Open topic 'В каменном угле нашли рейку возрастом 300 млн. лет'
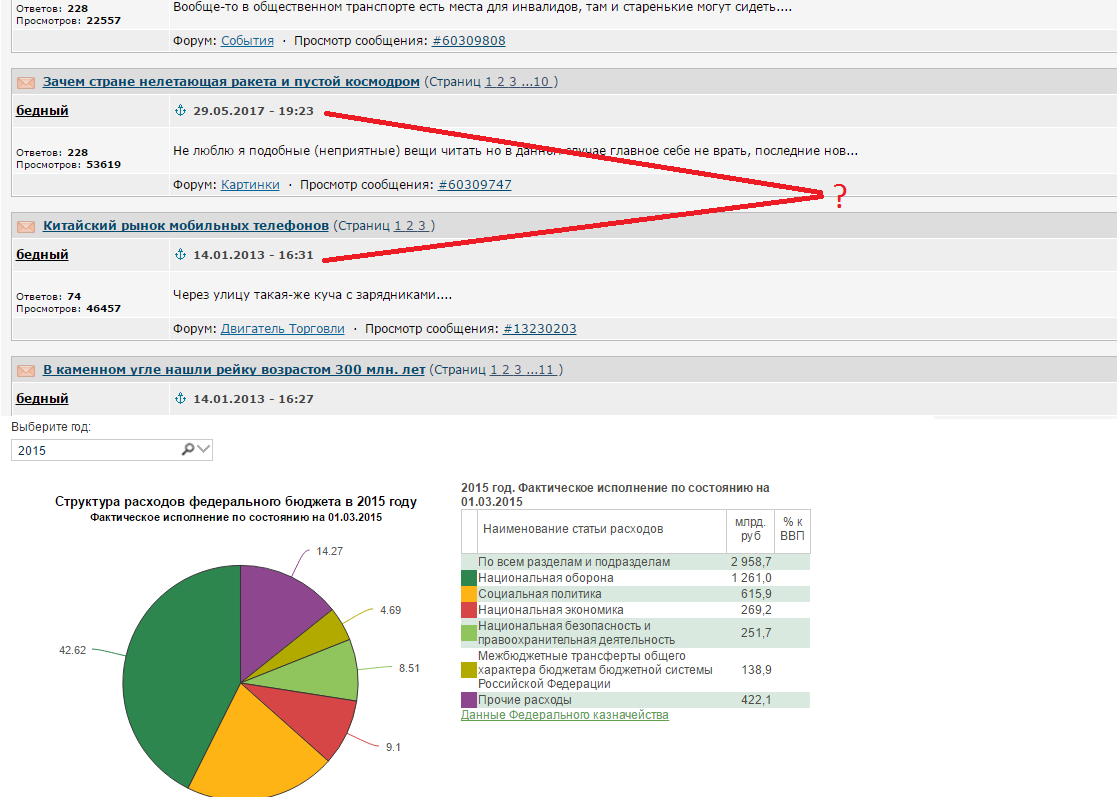 pyautogui.click(x=234, y=370)
